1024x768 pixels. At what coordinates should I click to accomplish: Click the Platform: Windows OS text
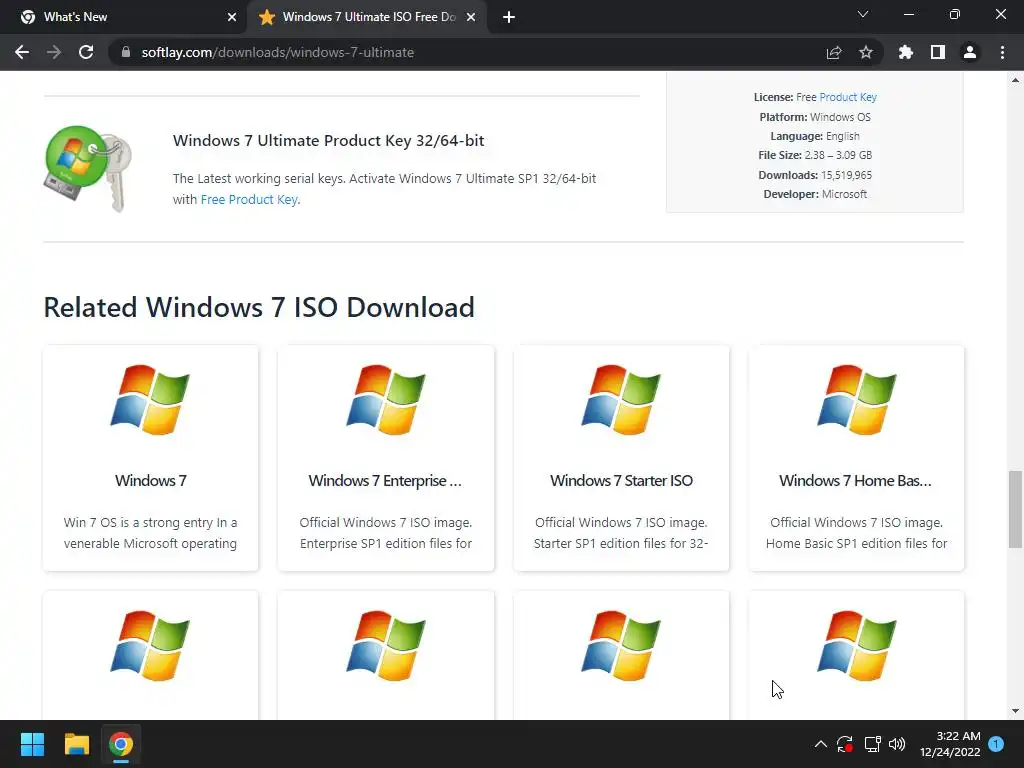pos(815,117)
